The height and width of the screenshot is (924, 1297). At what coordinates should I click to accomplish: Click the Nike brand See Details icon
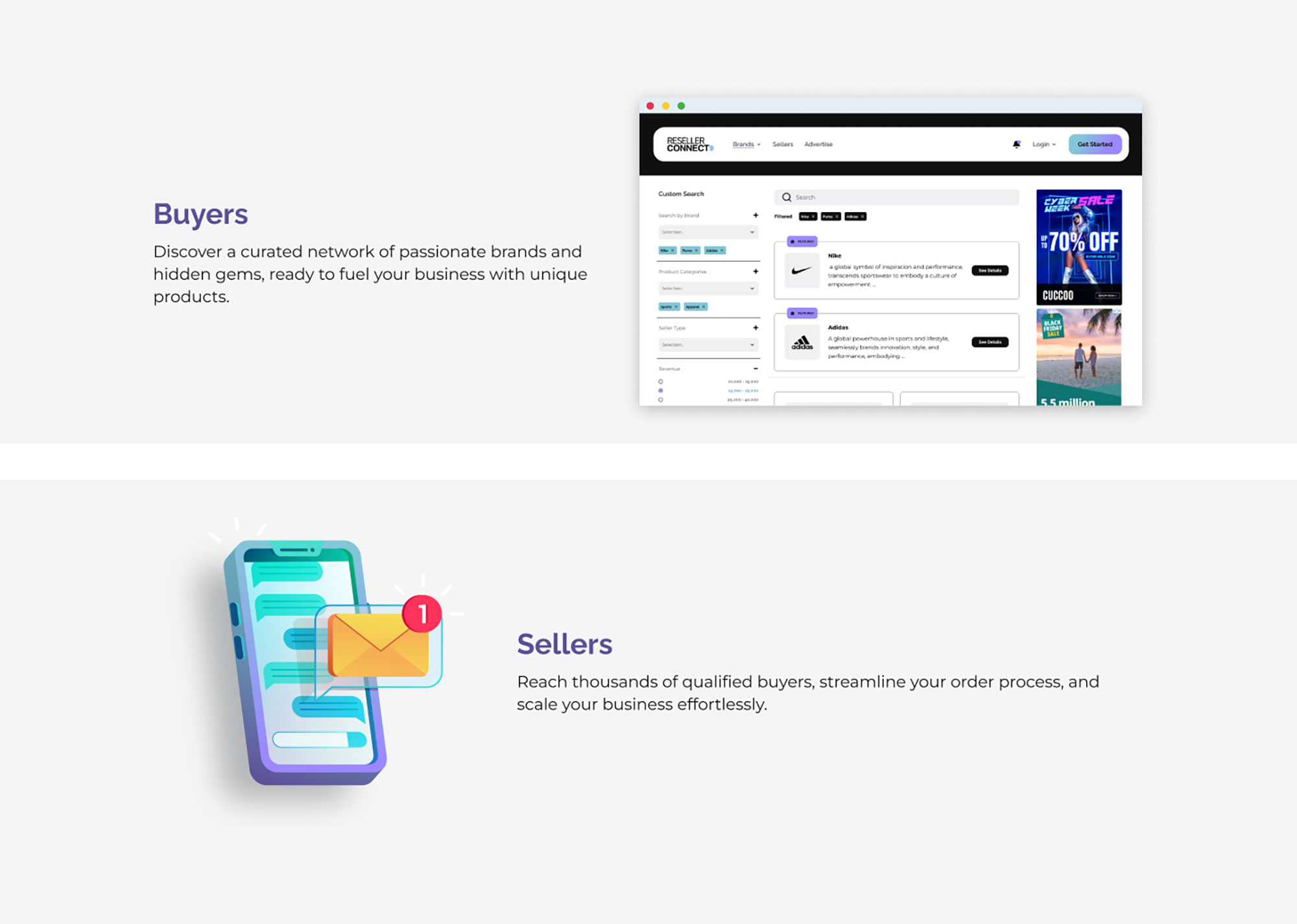989,271
